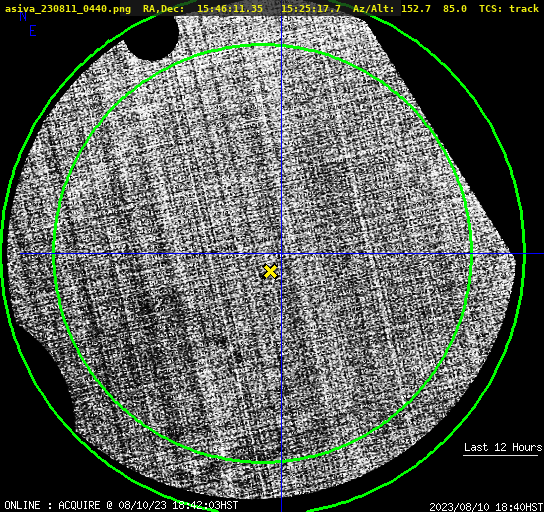The height and width of the screenshot is (512, 544).
Task: Click the RA,Dec label in header
Action: [164, 8]
